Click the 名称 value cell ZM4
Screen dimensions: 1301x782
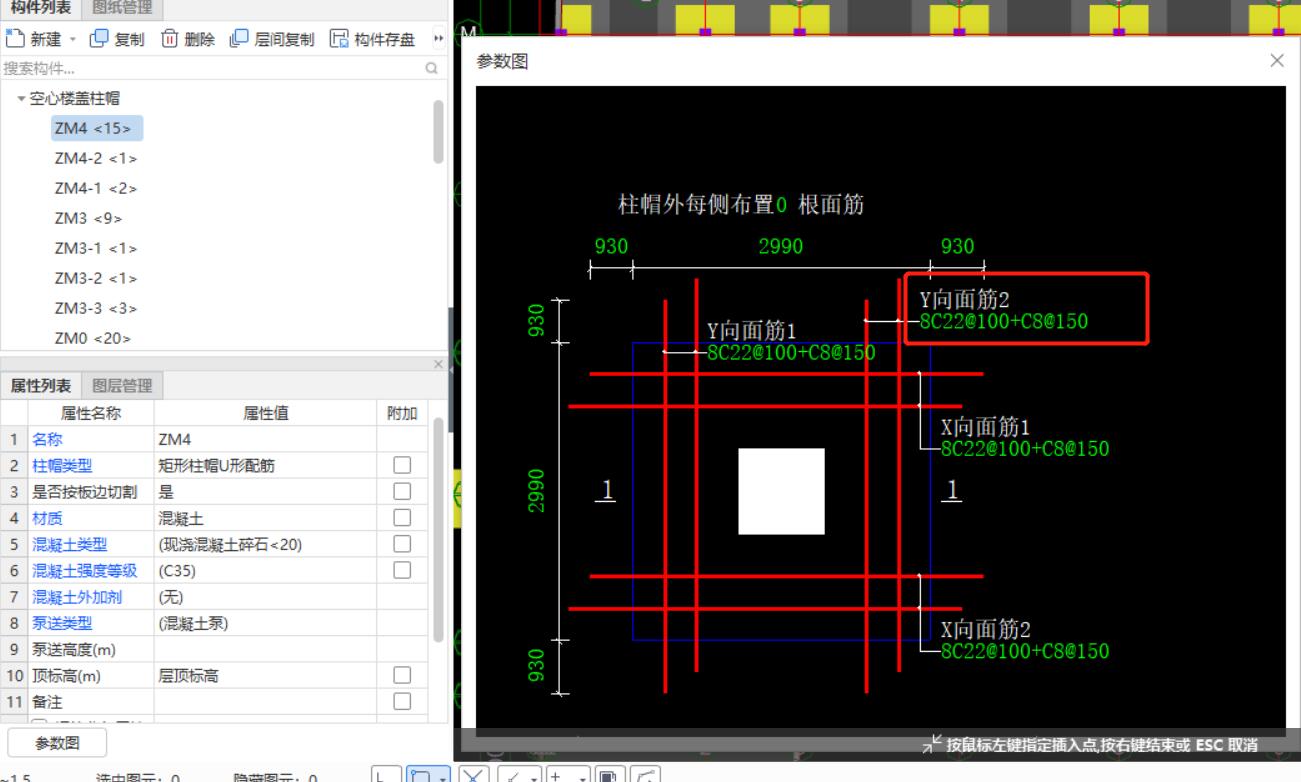265,439
